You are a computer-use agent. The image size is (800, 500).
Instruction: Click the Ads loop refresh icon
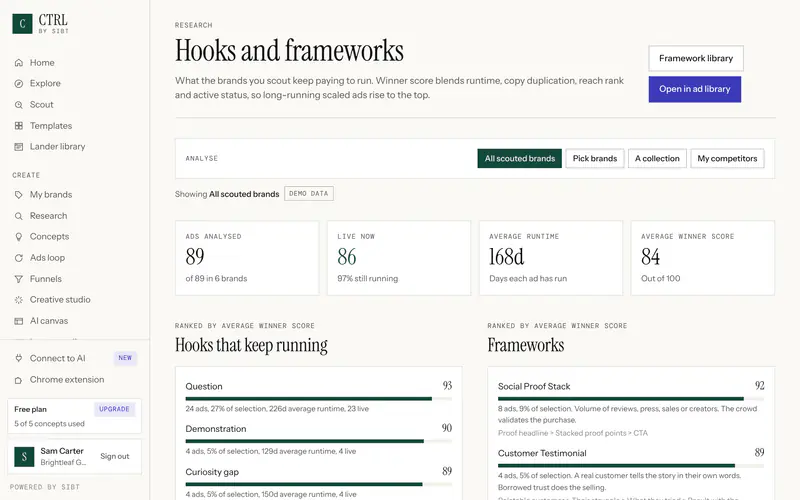point(19,258)
